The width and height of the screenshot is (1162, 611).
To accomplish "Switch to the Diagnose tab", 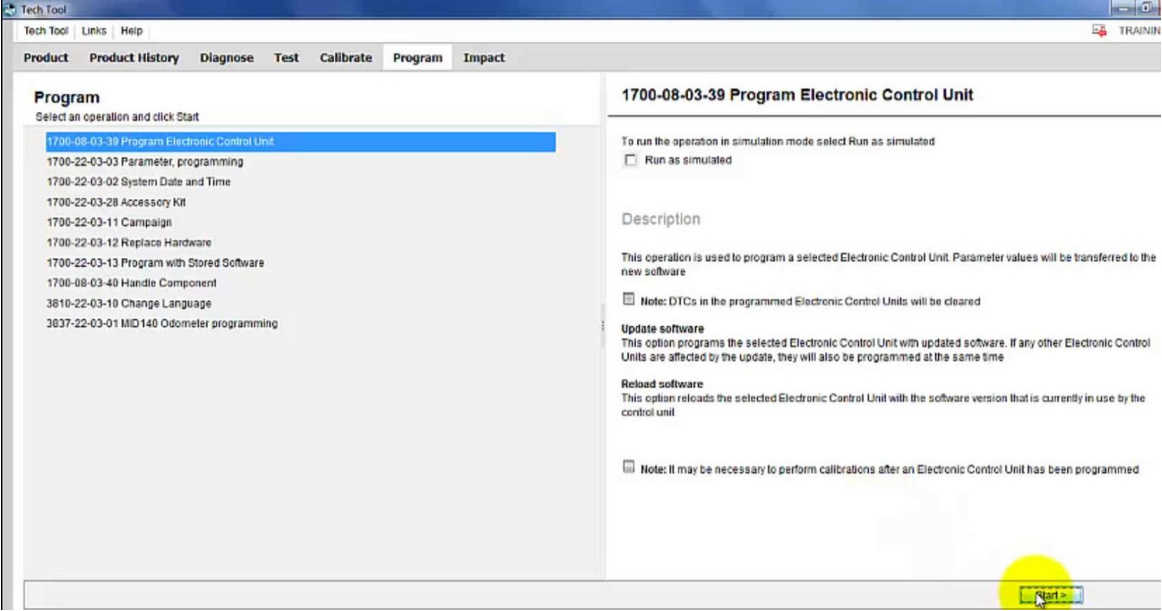I will point(227,57).
